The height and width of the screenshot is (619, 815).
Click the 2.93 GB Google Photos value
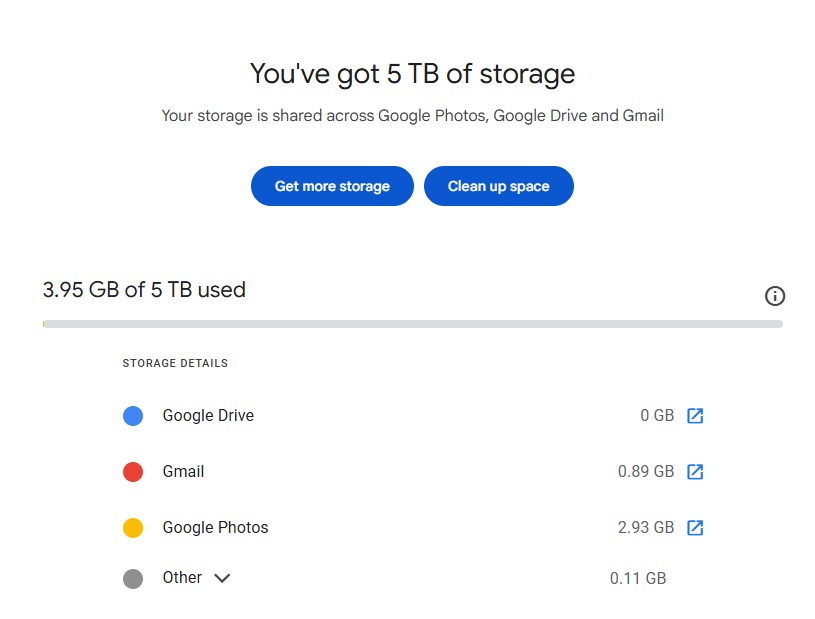pos(646,528)
